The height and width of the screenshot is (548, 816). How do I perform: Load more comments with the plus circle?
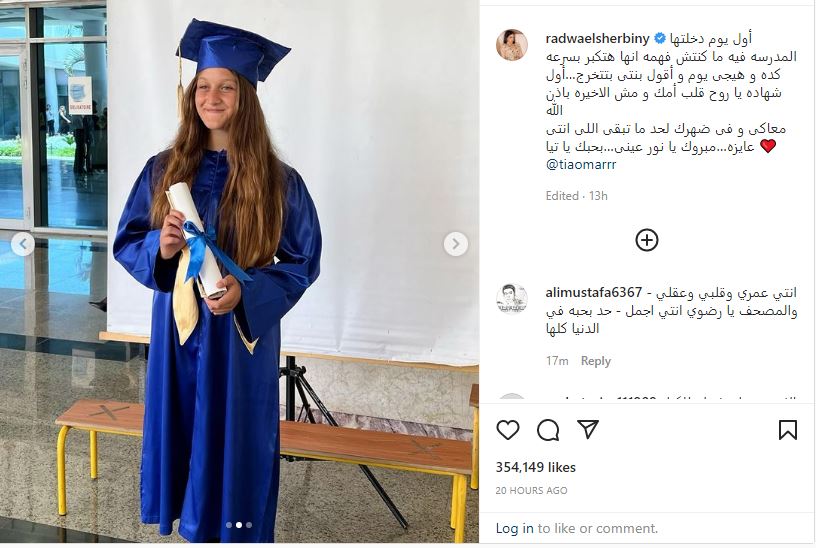(x=647, y=240)
